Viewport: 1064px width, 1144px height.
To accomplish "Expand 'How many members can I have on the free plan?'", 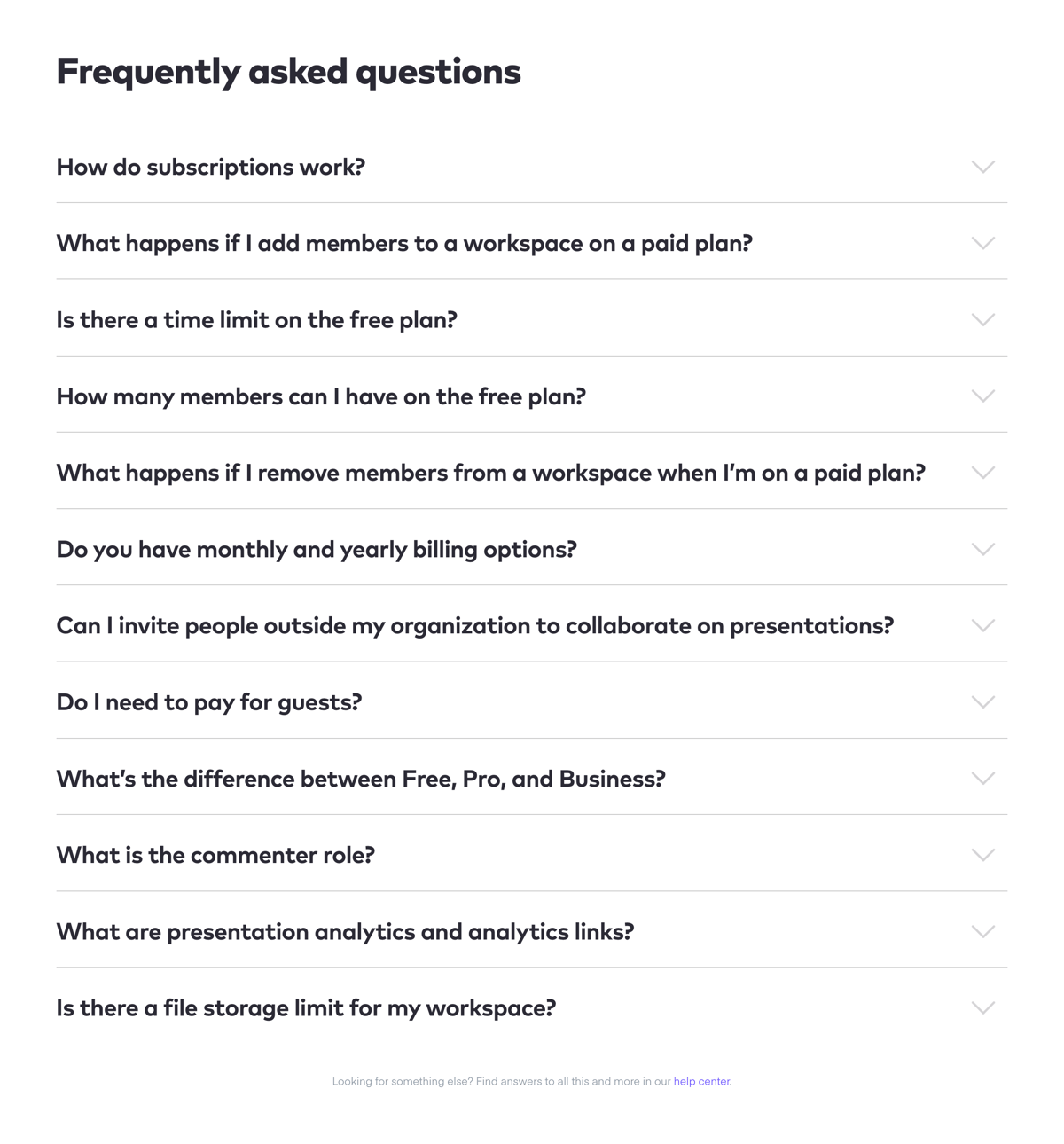I will pos(982,396).
